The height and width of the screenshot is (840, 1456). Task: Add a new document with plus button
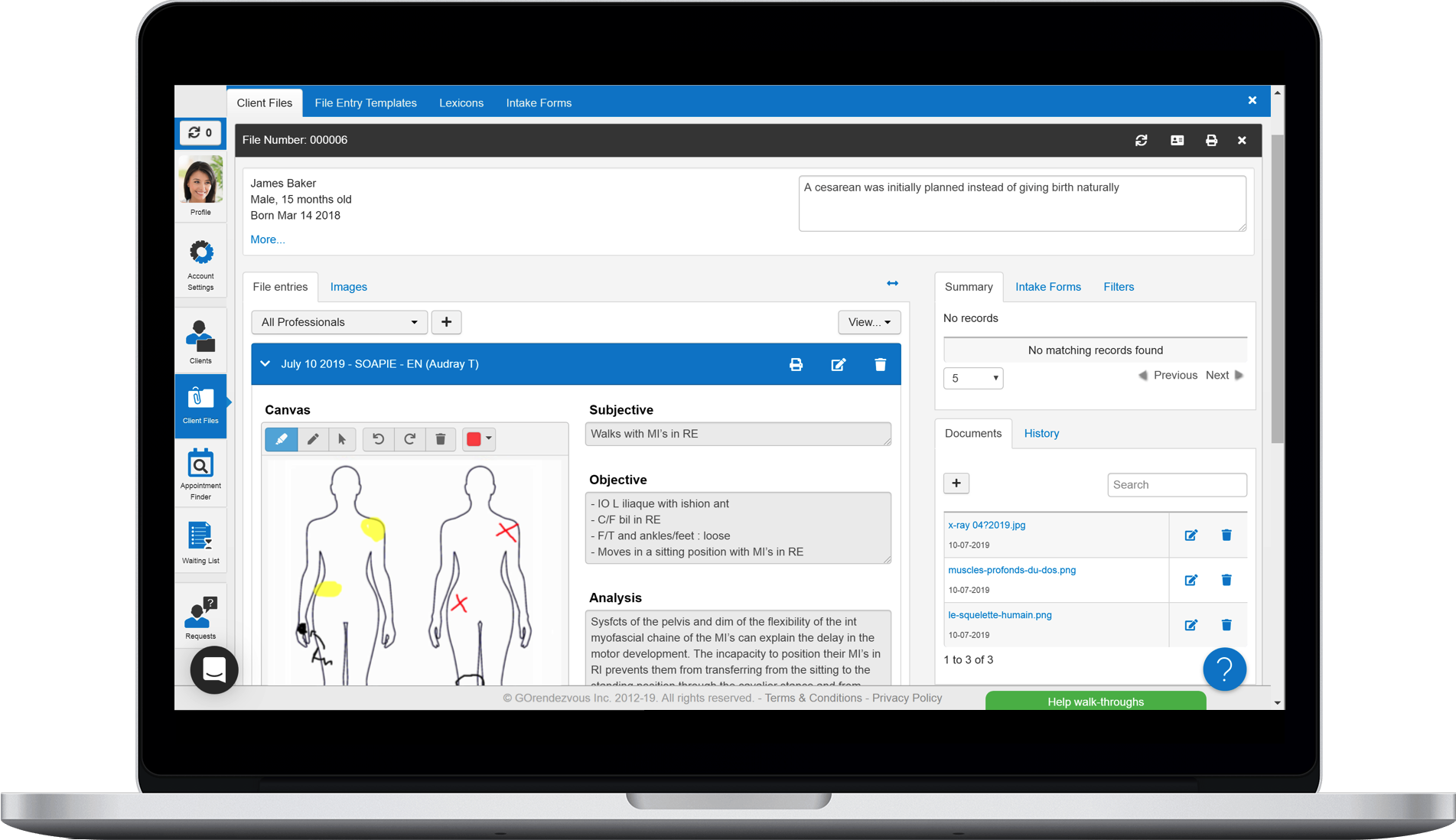pos(956,483)
